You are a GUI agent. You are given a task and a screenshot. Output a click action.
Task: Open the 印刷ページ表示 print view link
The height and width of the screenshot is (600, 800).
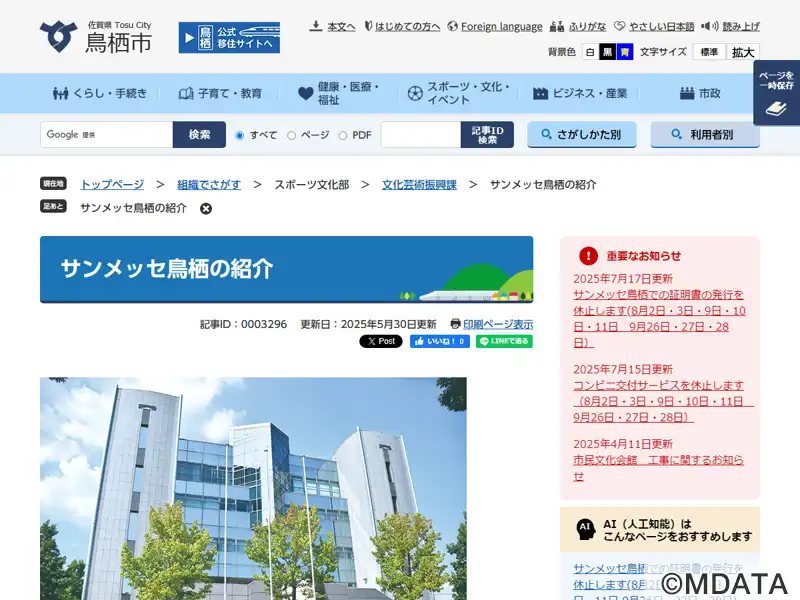[x=498, y=324]
